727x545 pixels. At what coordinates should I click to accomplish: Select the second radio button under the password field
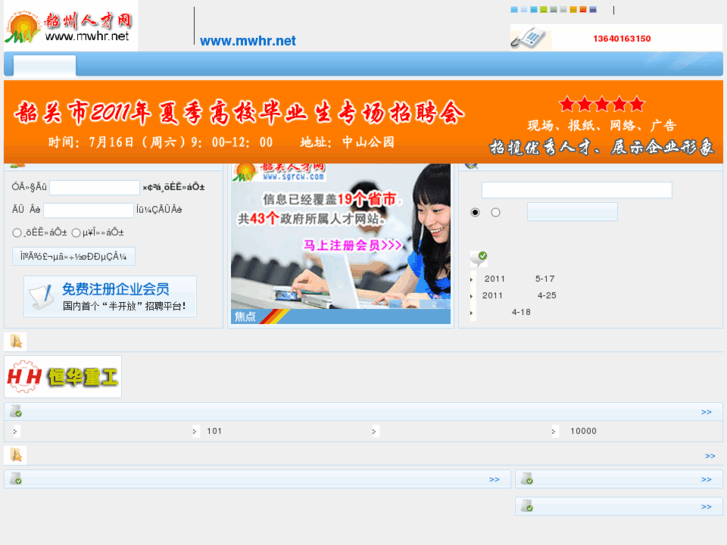coord(77,233)
